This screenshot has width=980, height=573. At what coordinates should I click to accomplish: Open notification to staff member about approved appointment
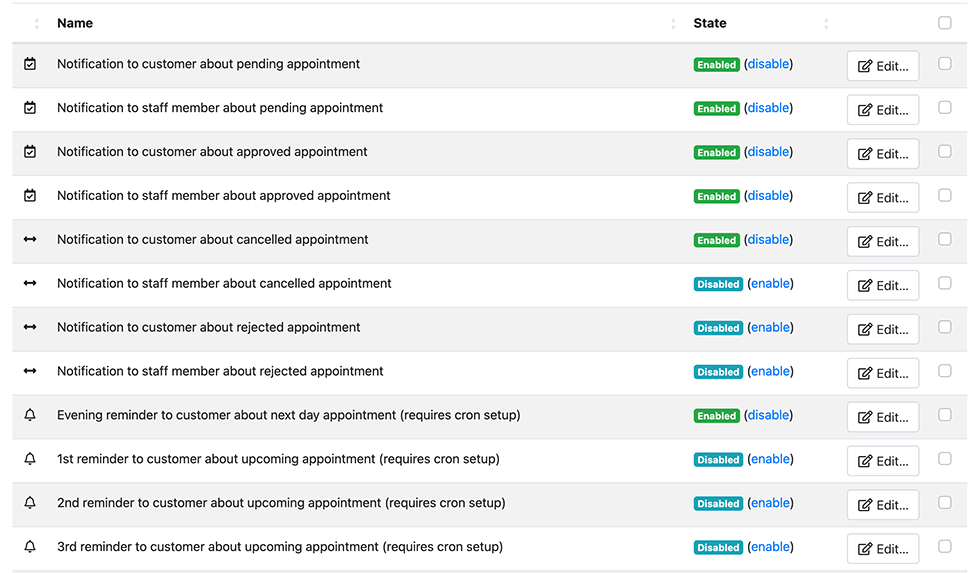point(223,196)
